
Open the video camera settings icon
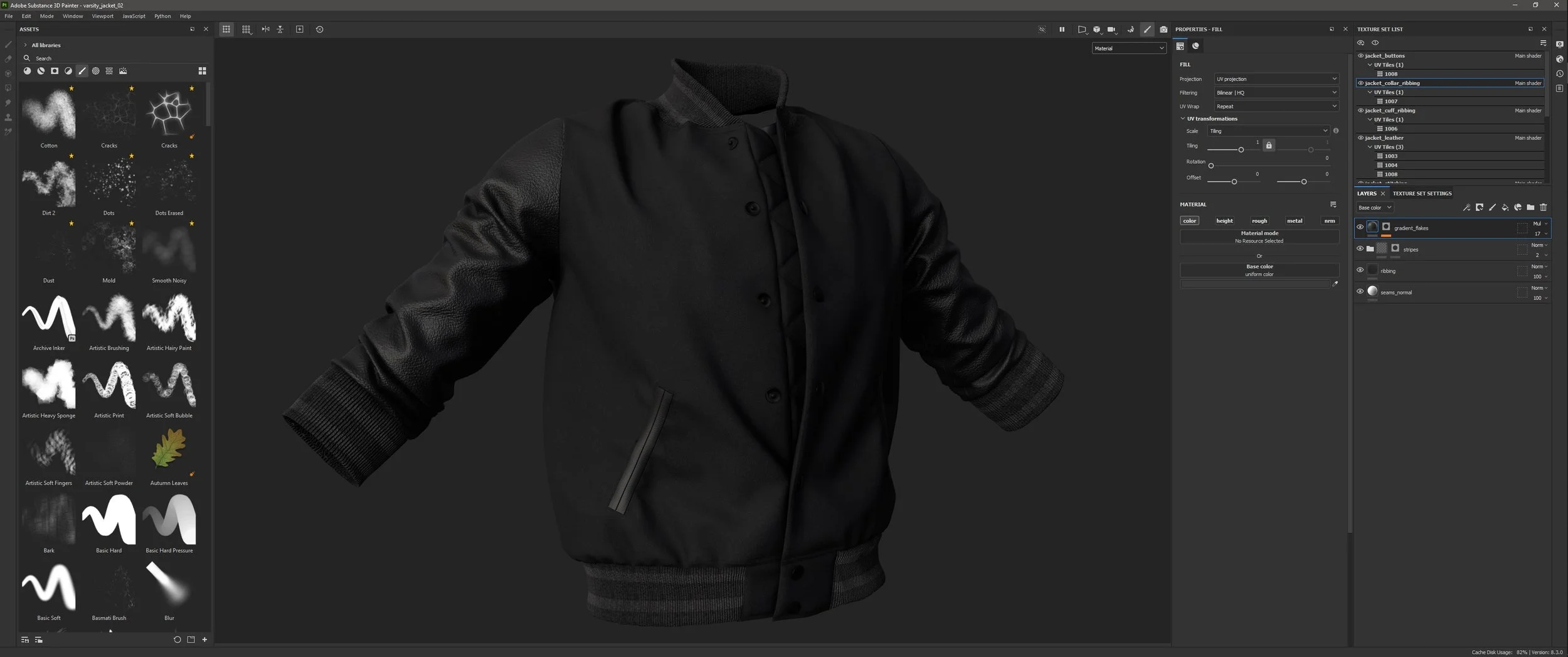point(1111,29)
